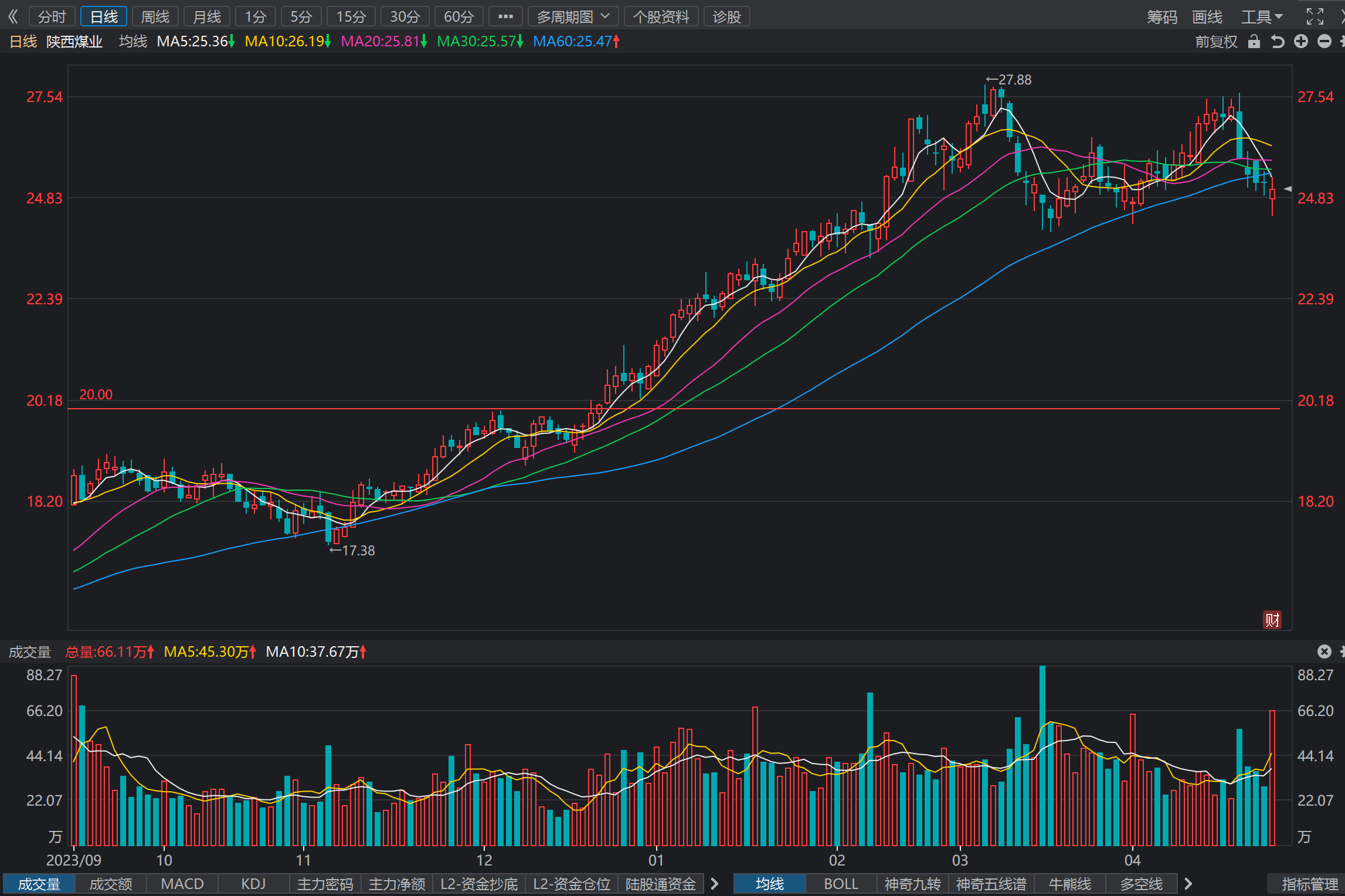Click the red 财 marker on the chart
The image size is (1345, 896).
(1272, 620)
